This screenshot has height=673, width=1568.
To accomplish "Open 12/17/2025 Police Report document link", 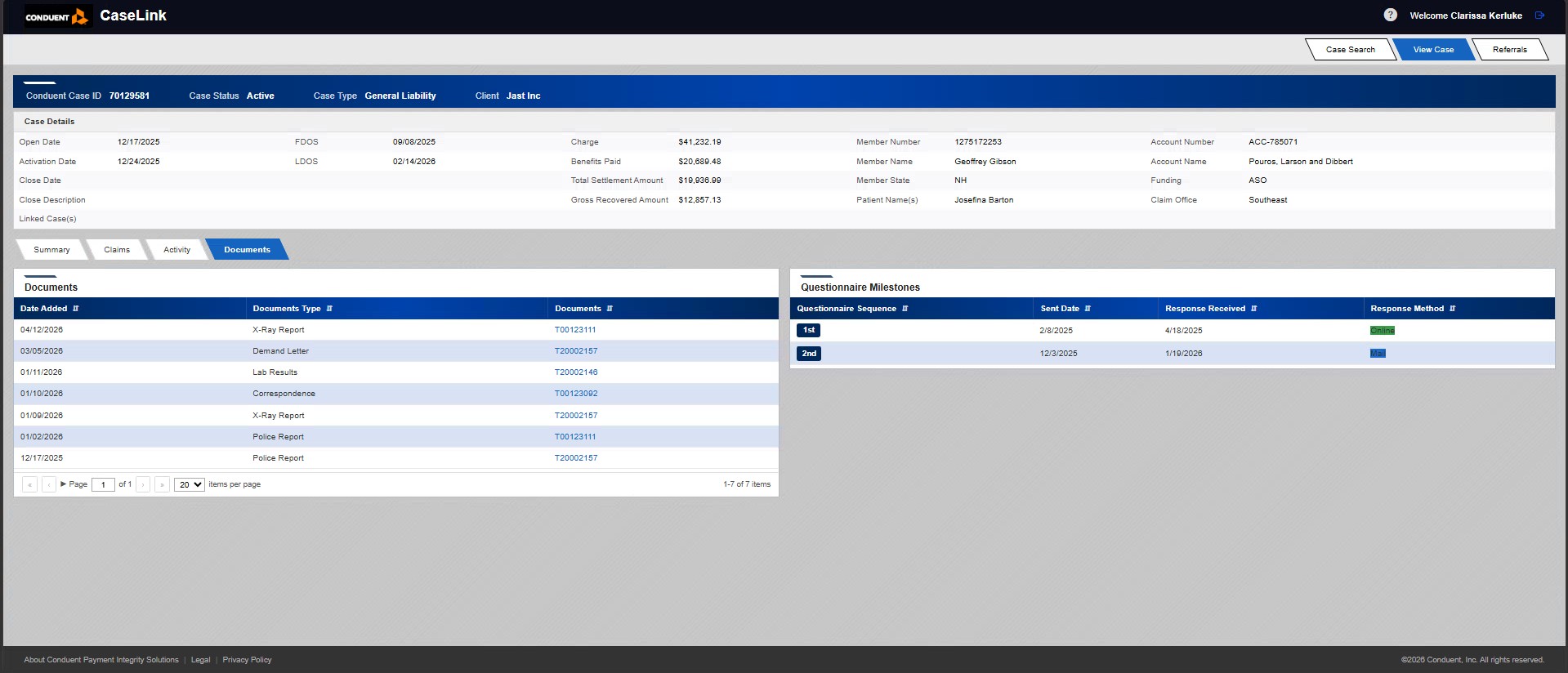I will (576, 458).
